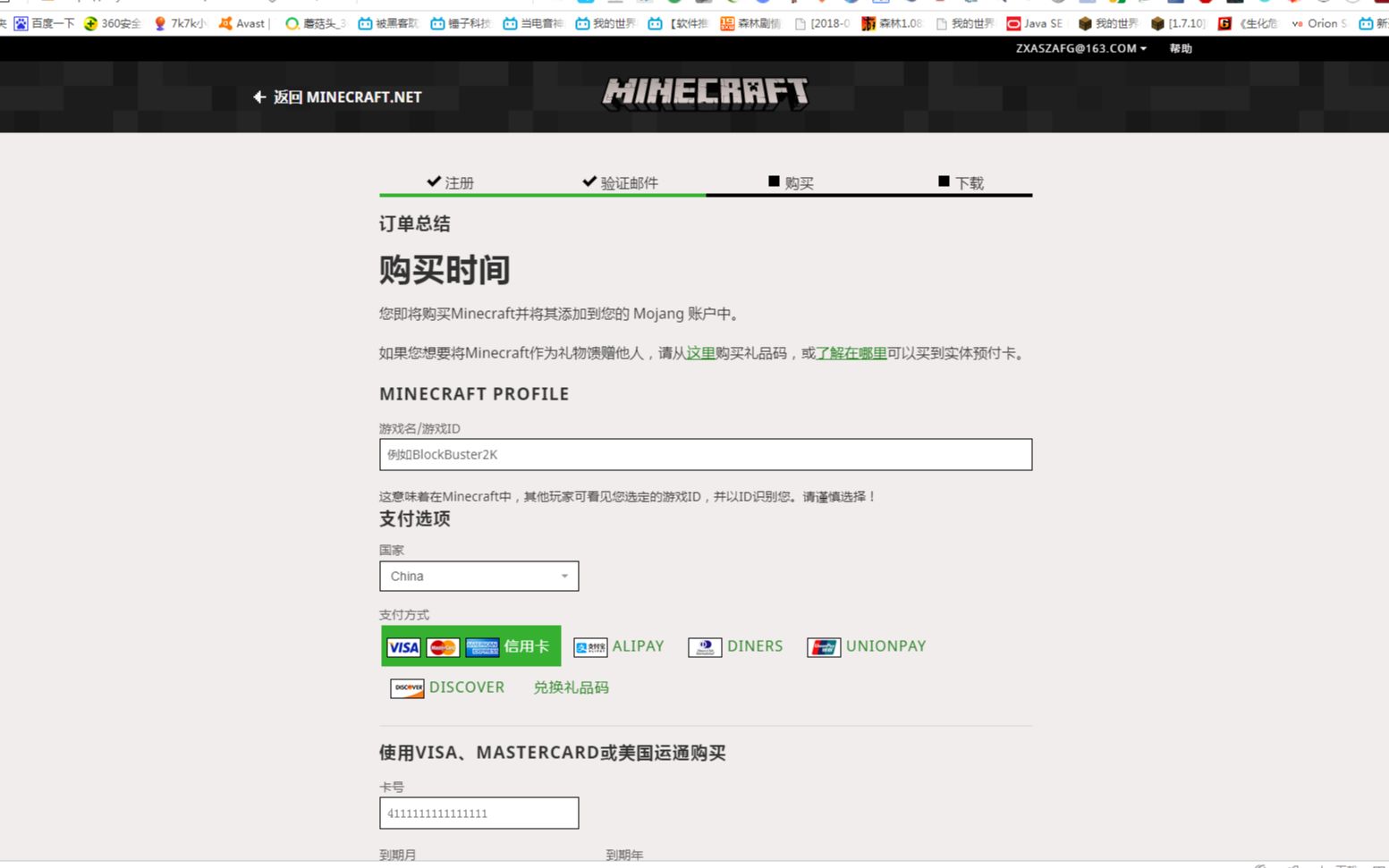Click the MINECRAFT PROFILE heading text
The width and height of the screenshot is (1389, 868).
pos(474,393)
